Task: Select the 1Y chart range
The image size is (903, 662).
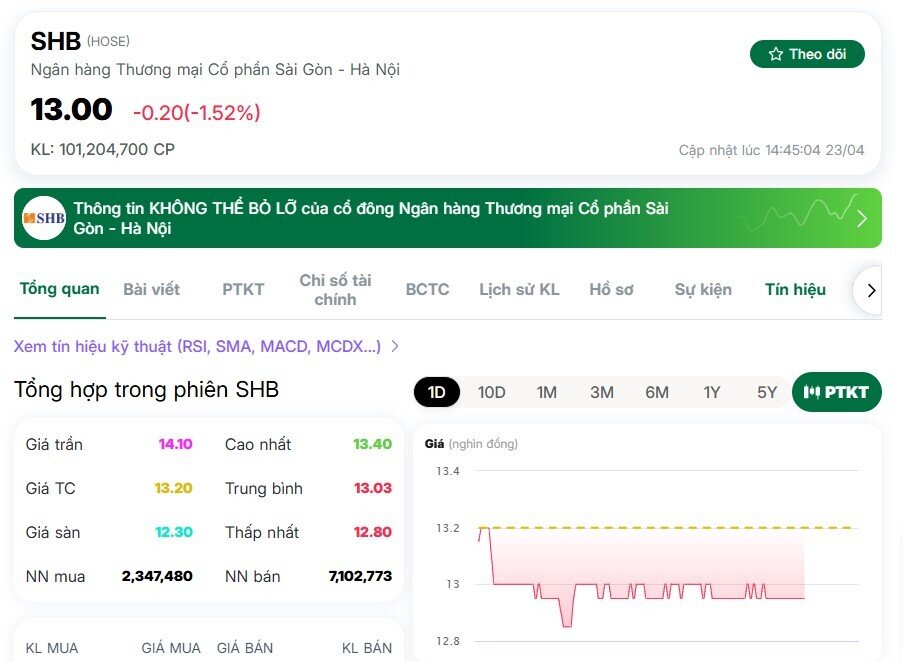Action: coord(712,392)
